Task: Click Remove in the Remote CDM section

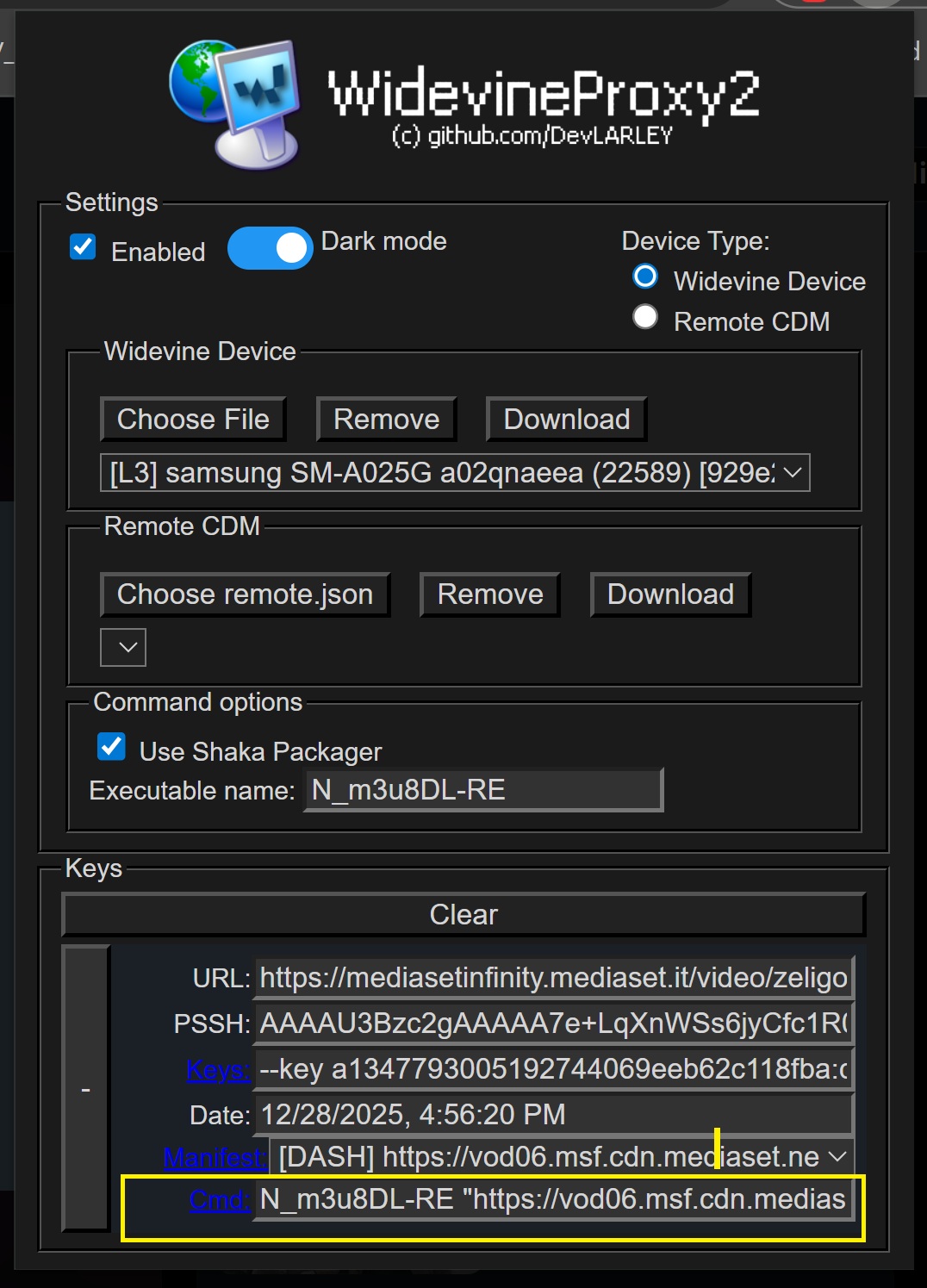Action: (x=490, y=594)
